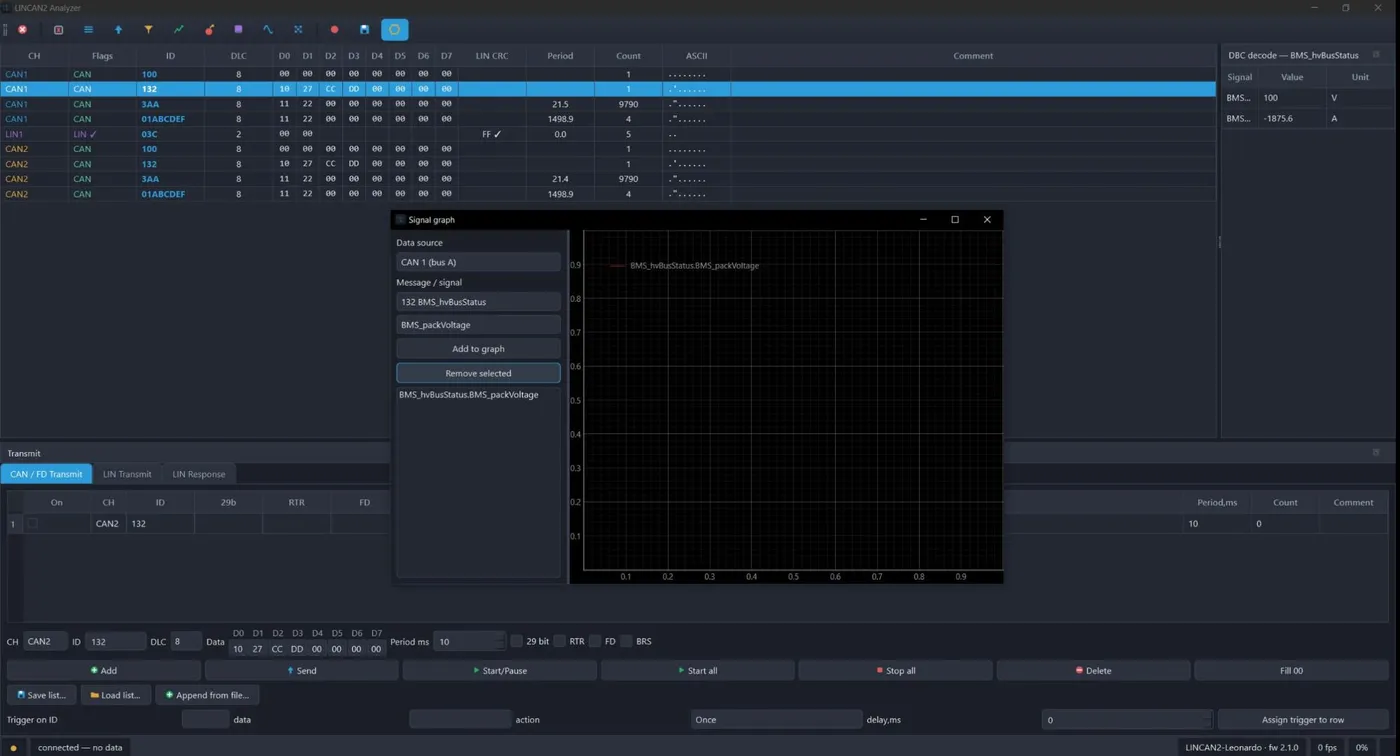Click the ID column header in trace table
The width and height of the screenshot is (1400, 756).
170,55
